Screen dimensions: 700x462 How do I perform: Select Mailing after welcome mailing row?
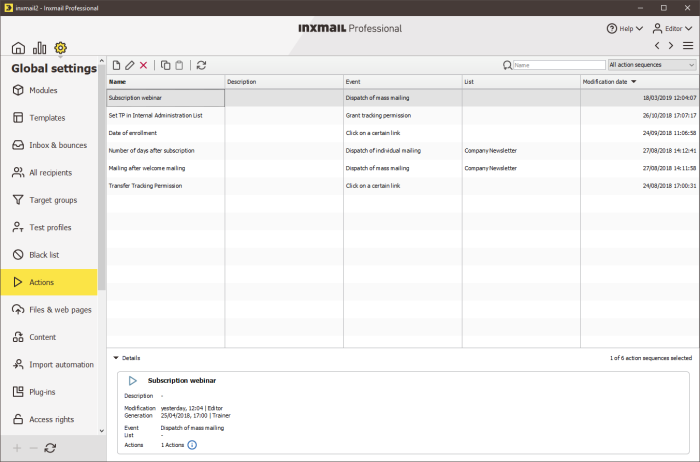point(402,168)
